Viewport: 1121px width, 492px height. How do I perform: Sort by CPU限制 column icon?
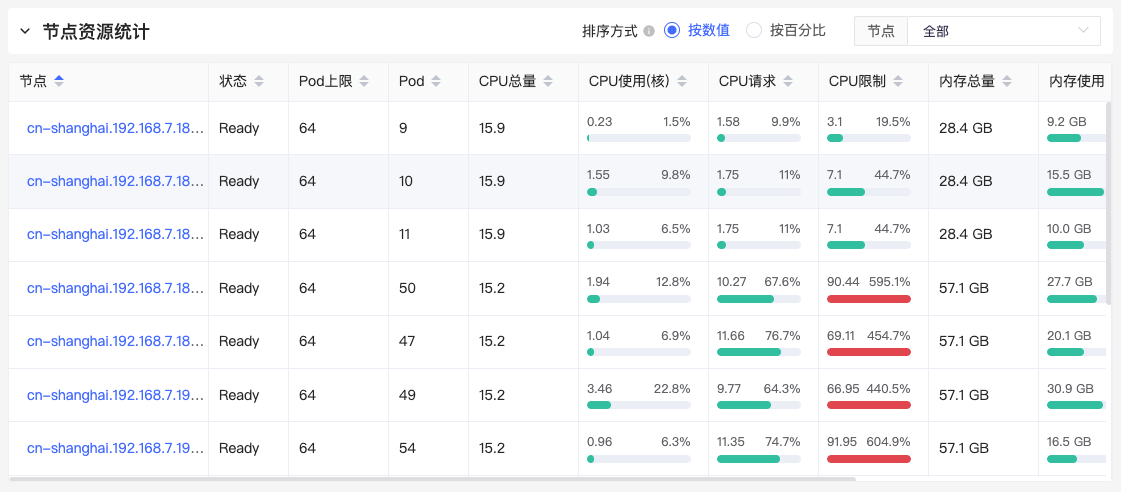pyautogui.click(x=898, y=82)
